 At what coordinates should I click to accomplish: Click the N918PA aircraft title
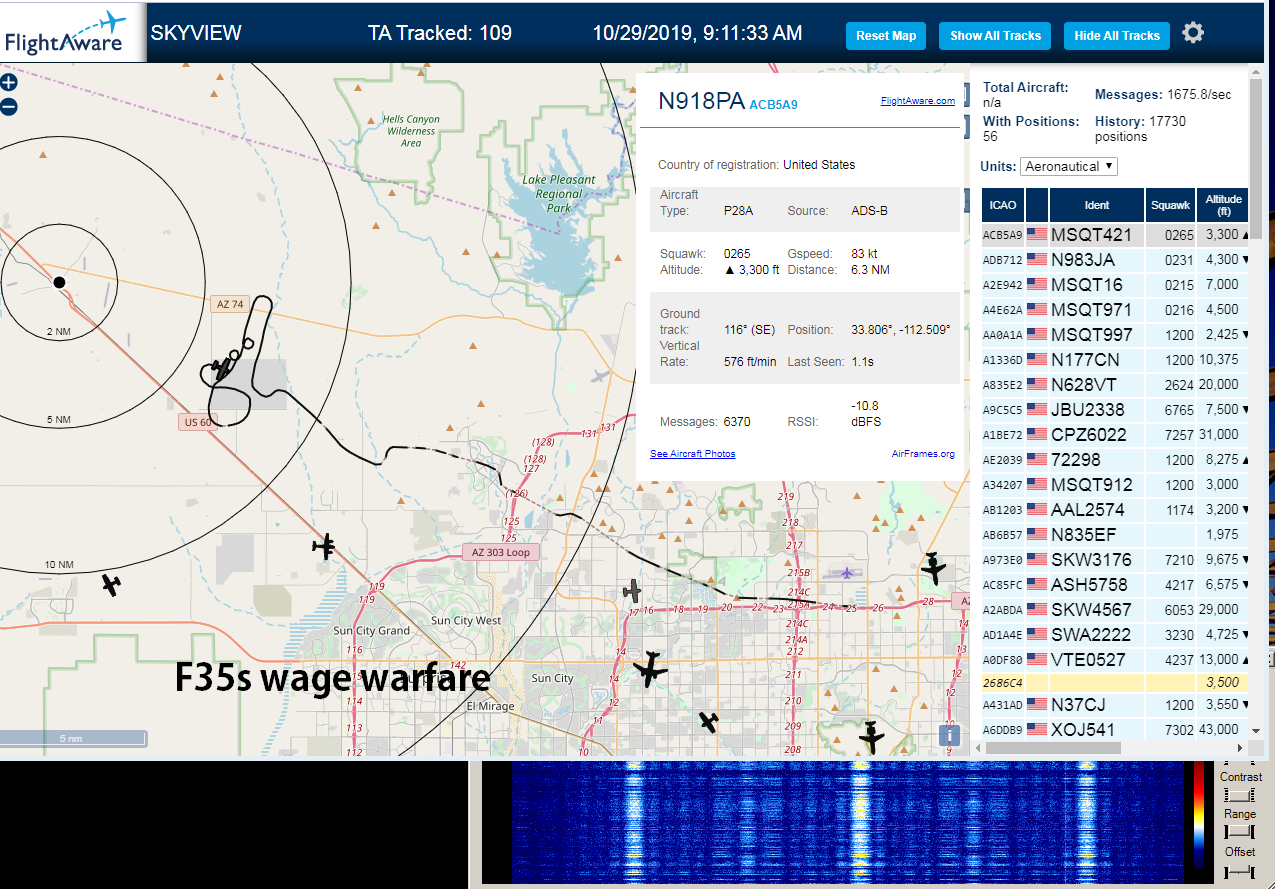[700, 101]
